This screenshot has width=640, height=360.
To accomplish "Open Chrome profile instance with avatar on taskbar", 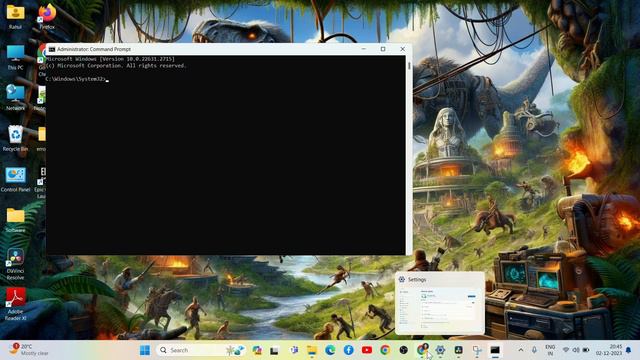I will [x=422, y=350].
